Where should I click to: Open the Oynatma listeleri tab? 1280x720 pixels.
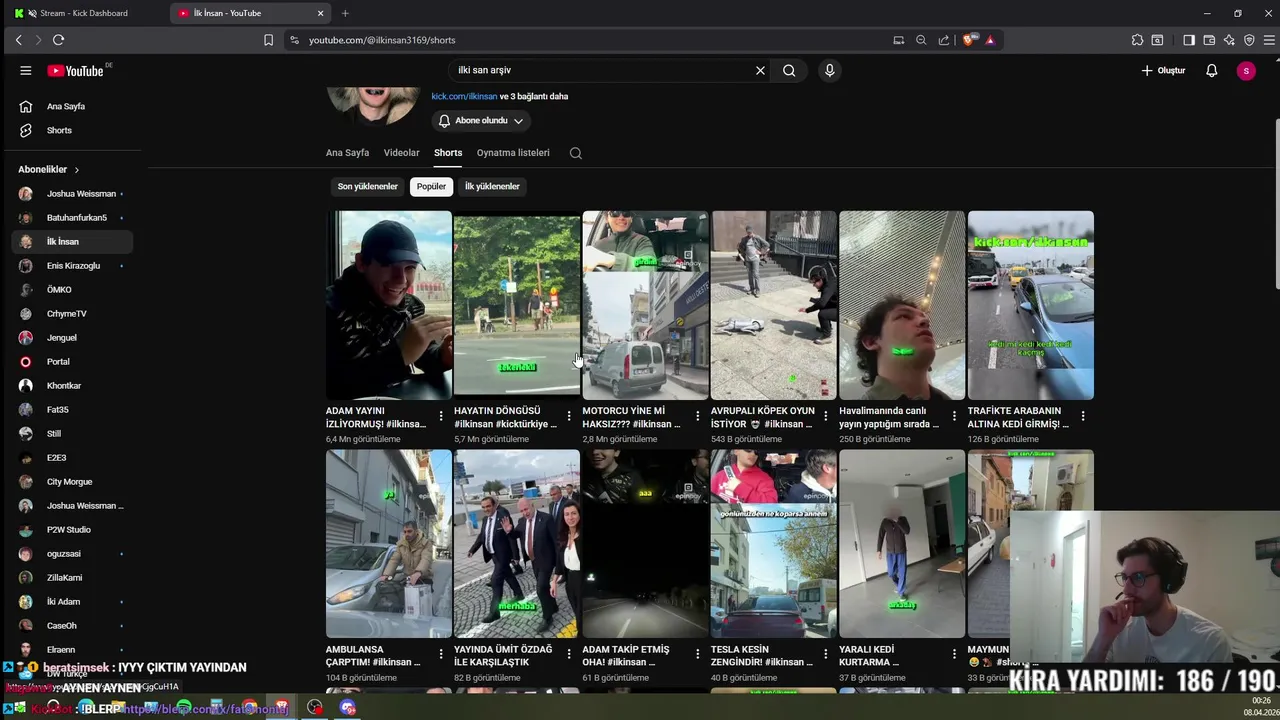[x=513, y=153]
